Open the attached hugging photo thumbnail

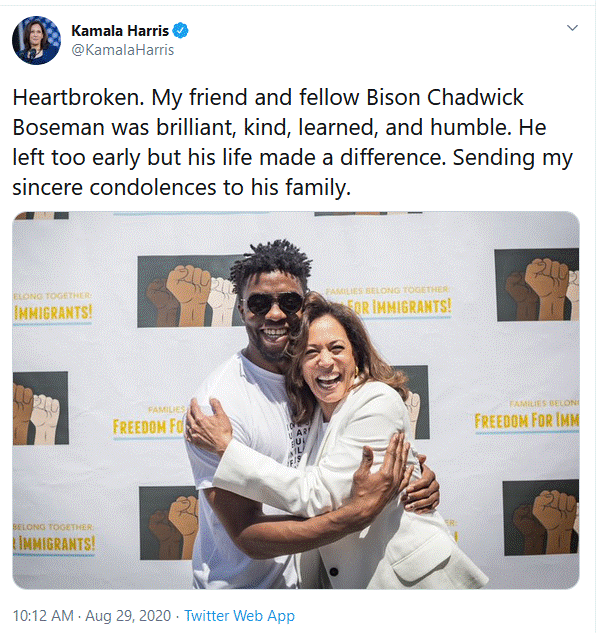click(x=296, y=400)
